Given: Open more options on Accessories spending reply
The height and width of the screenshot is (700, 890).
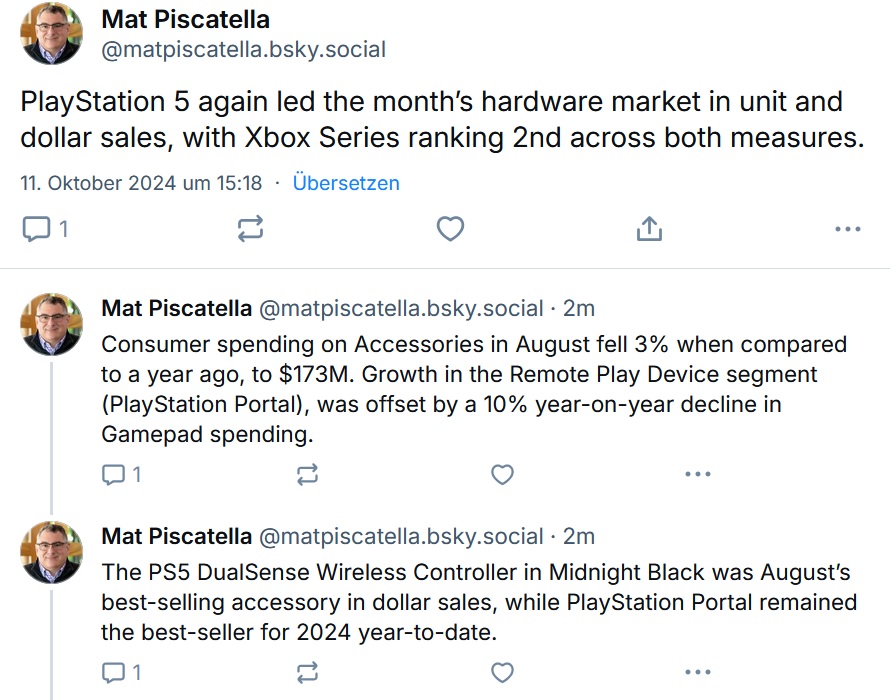Looking at the screenshot, I should 698,474.
